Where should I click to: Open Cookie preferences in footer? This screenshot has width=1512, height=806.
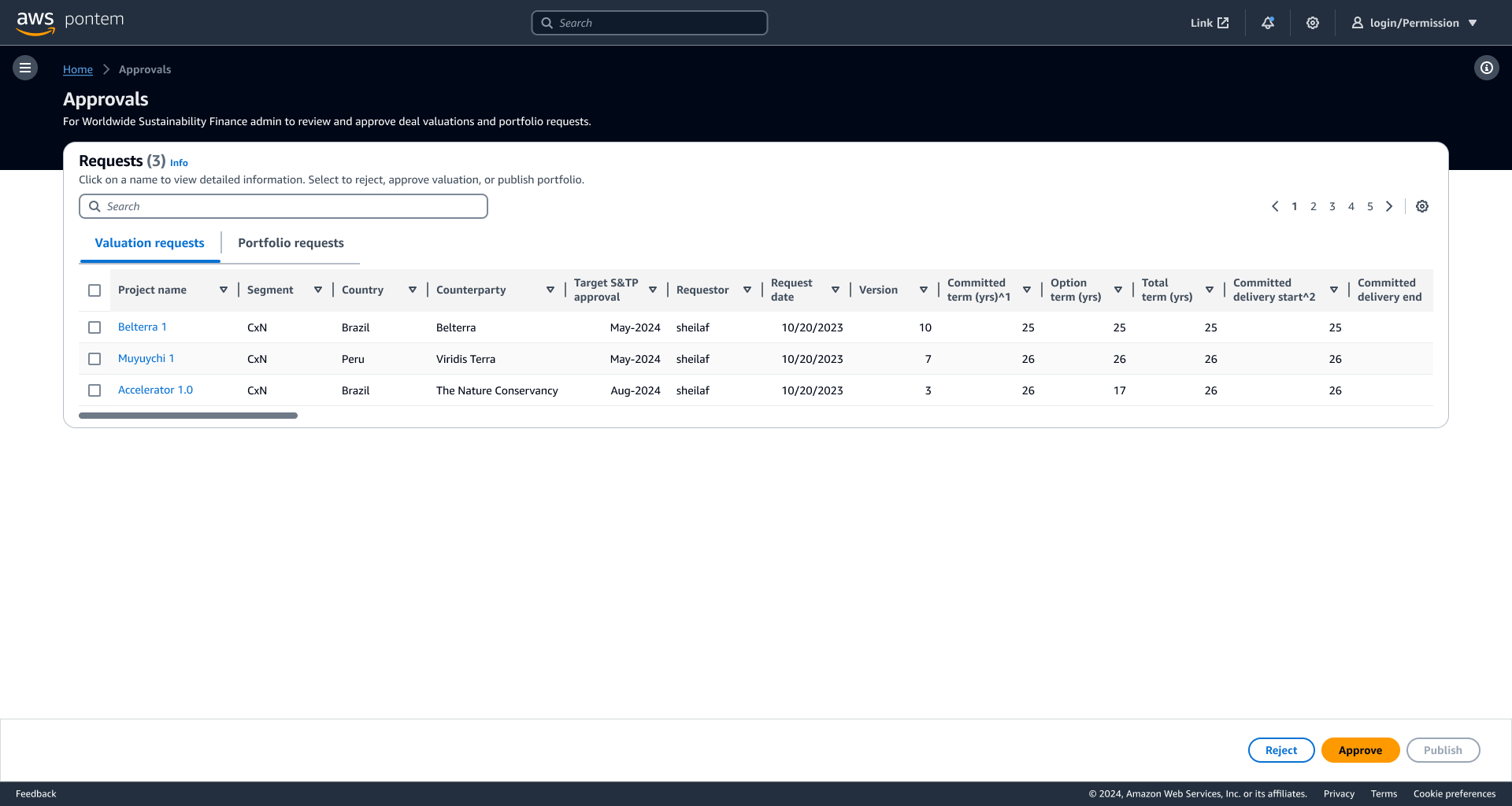coord(1455,793)
